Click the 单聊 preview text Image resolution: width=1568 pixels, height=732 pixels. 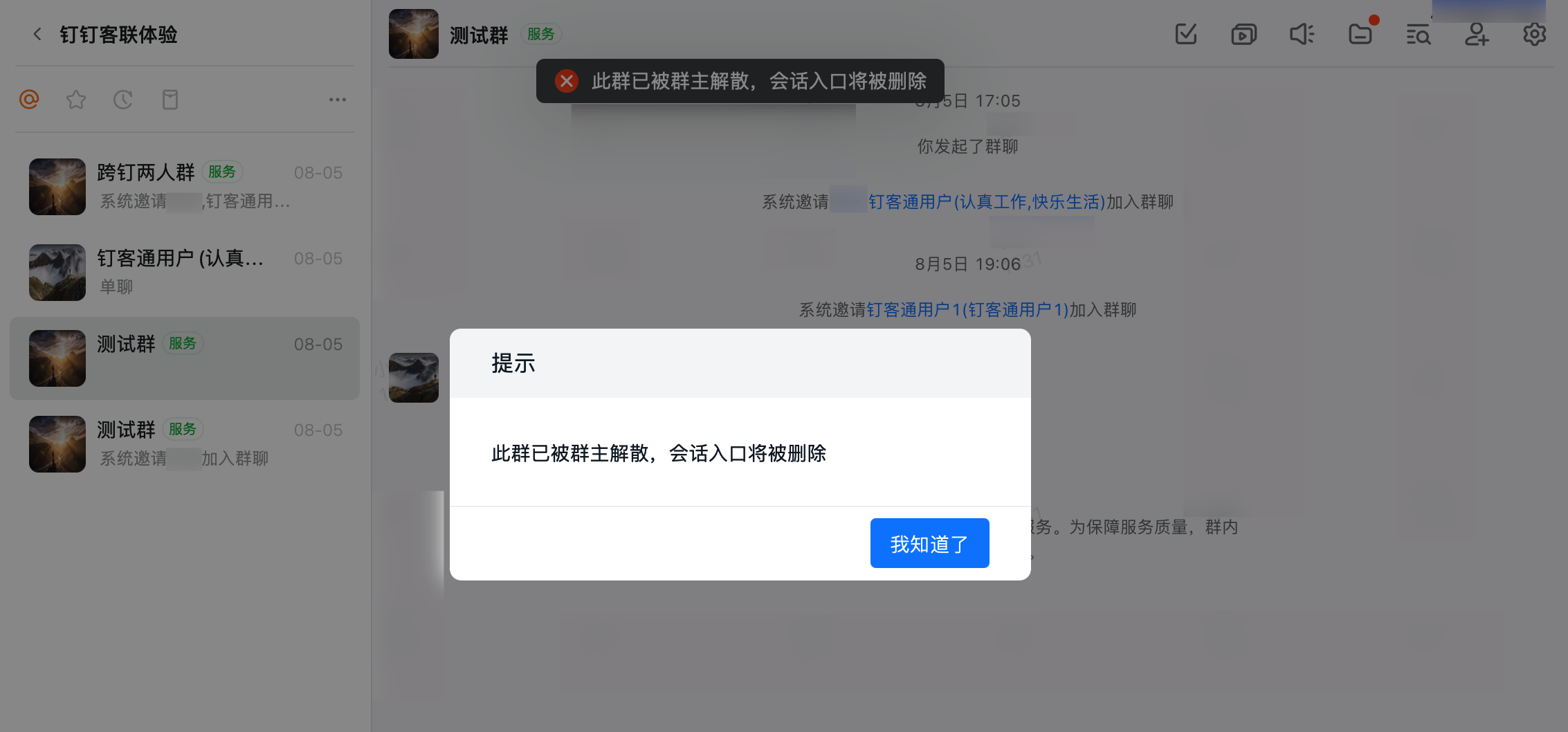(116, 287)
